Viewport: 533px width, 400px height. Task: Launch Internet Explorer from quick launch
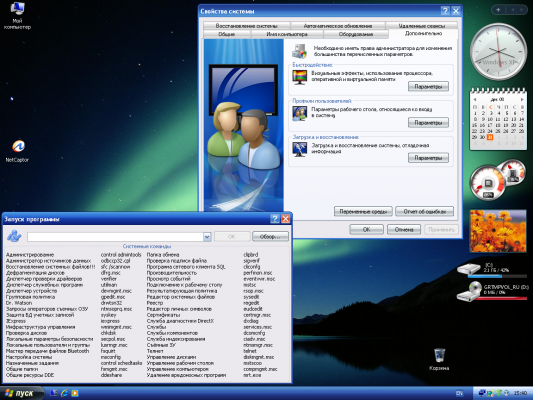64,393
